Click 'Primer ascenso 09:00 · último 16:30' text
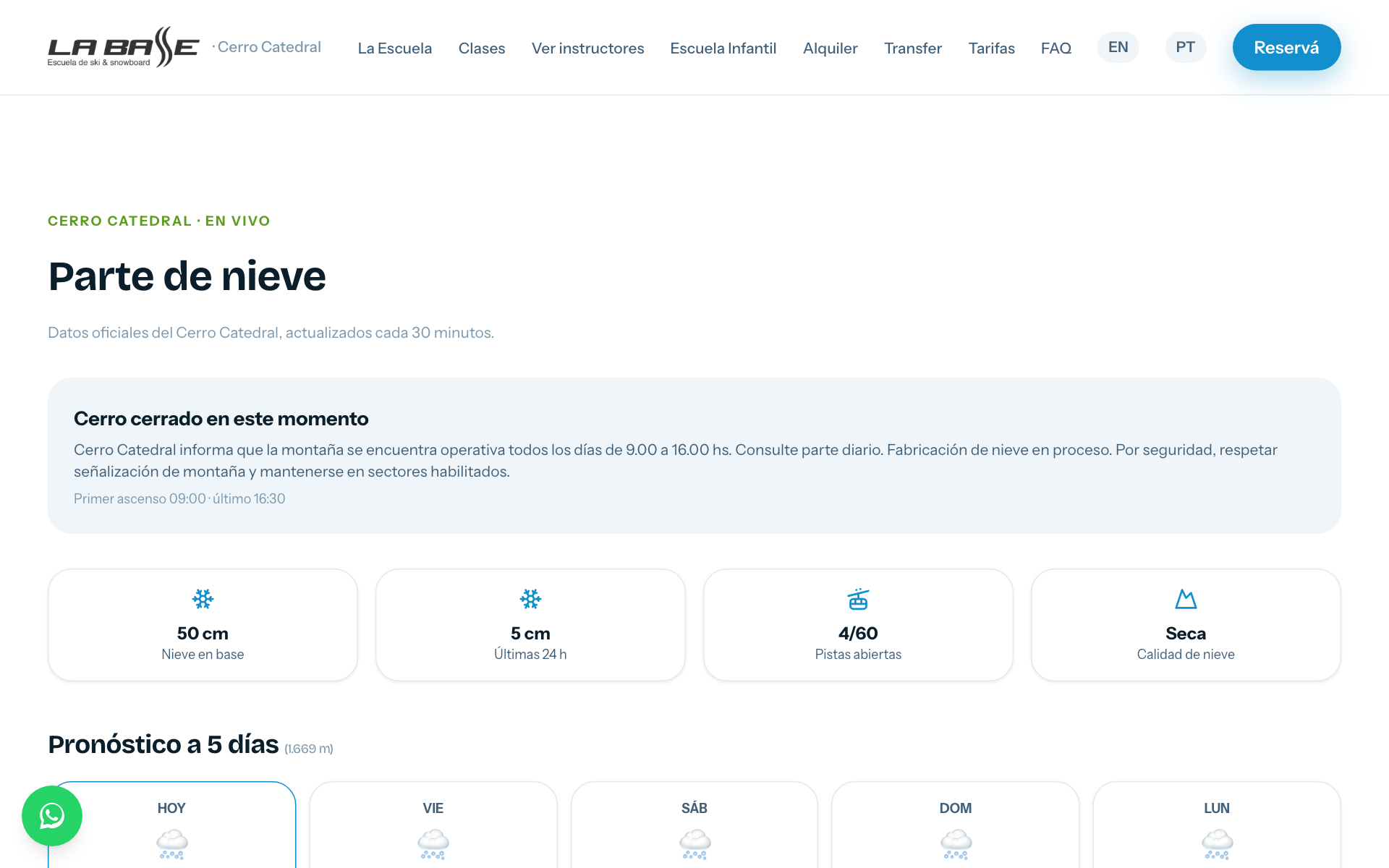1389x868 pixels. pyautogui.click(x=179, y=498)
